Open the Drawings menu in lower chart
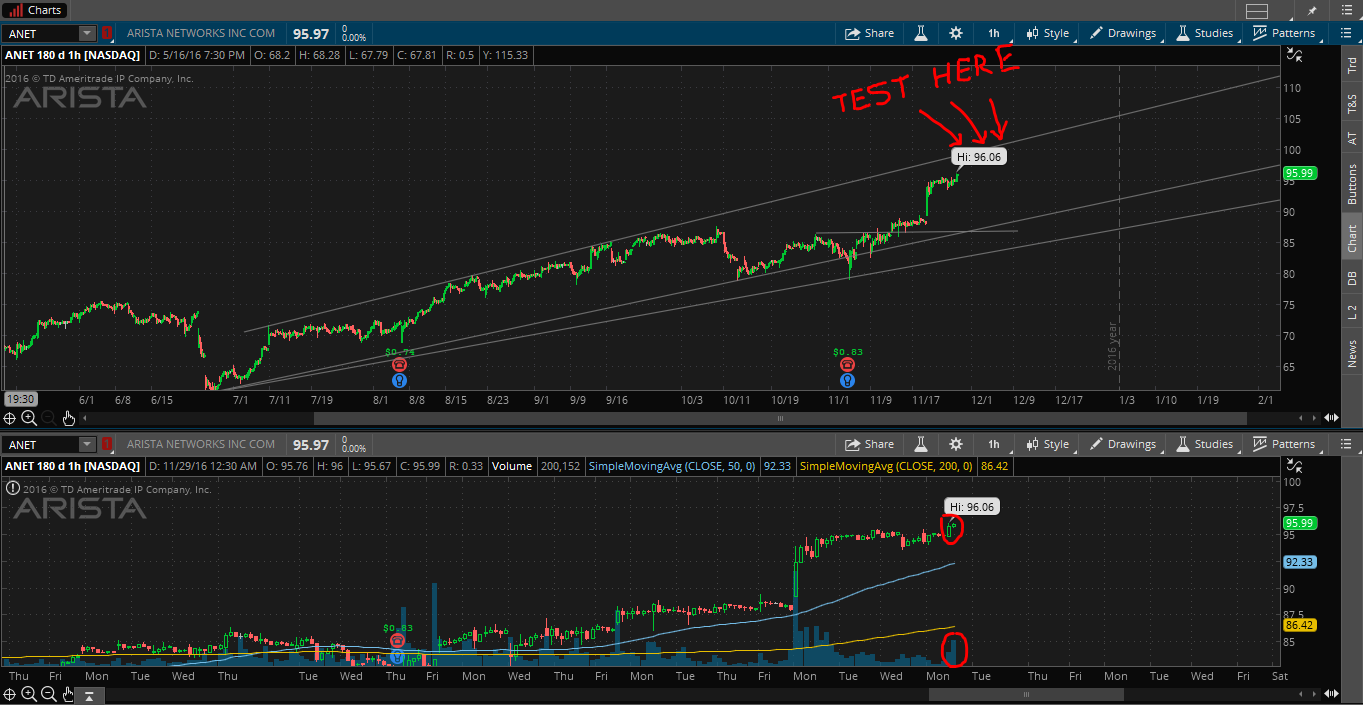The height and width of the screenshot is (705, 1363). [x=1123, y=444]
